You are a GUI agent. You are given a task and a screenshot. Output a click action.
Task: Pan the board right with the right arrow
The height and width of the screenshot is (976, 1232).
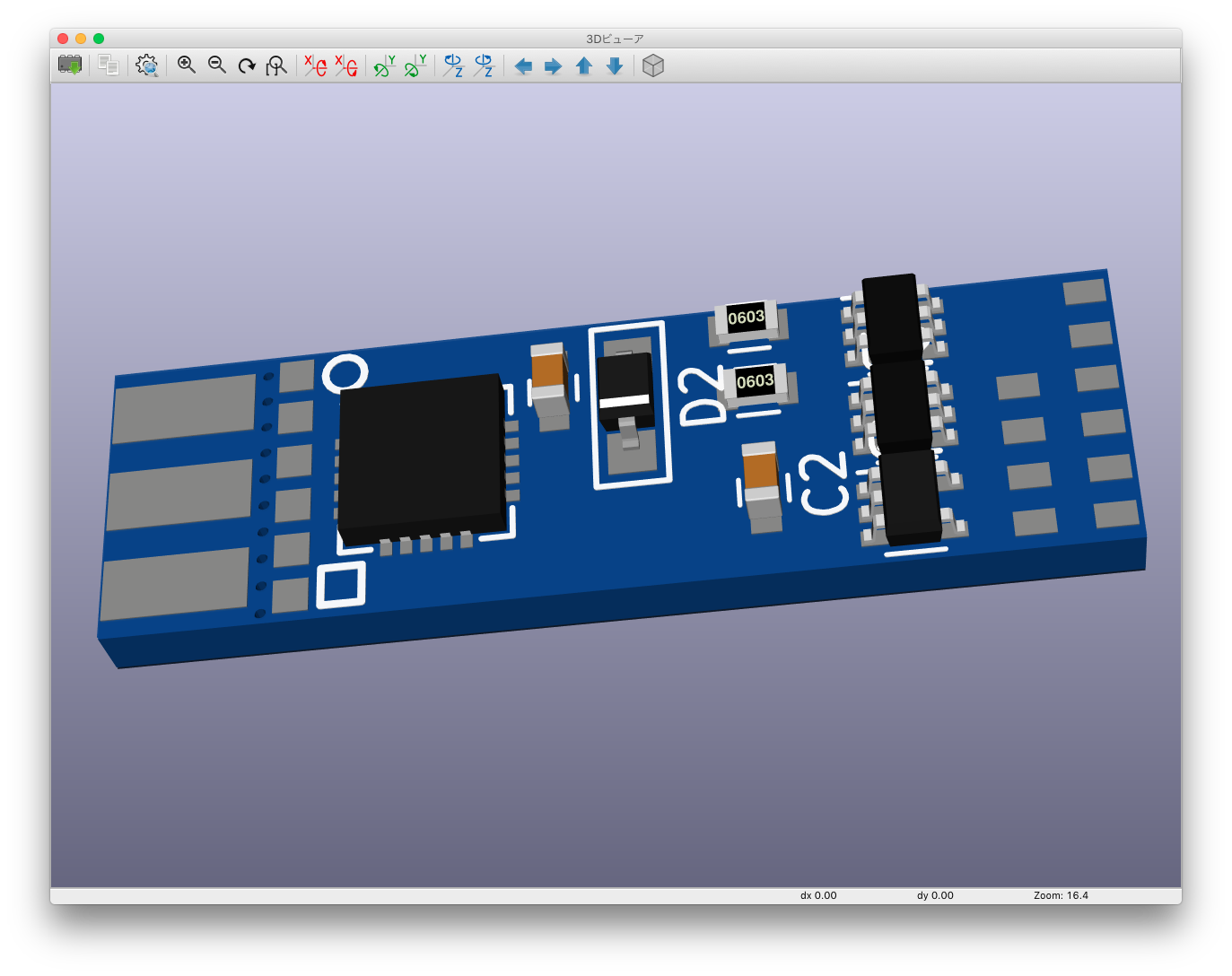554,66
